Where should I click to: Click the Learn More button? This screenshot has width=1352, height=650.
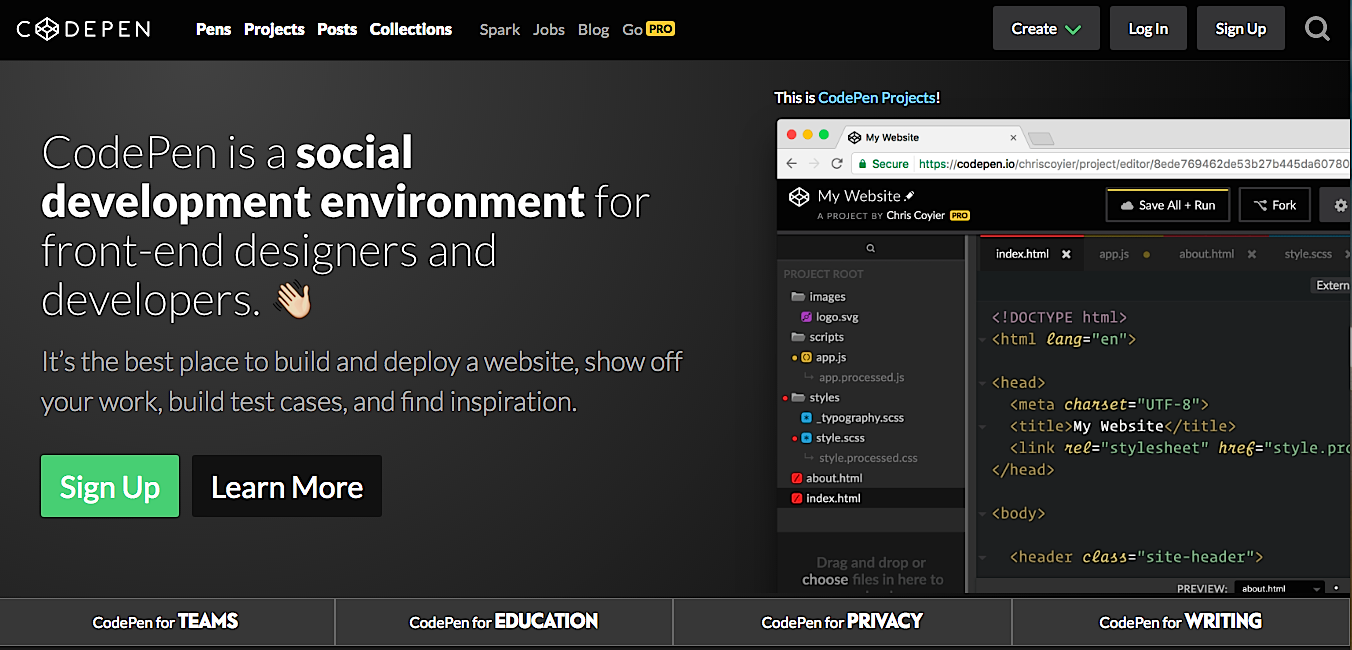pos(287,486)
